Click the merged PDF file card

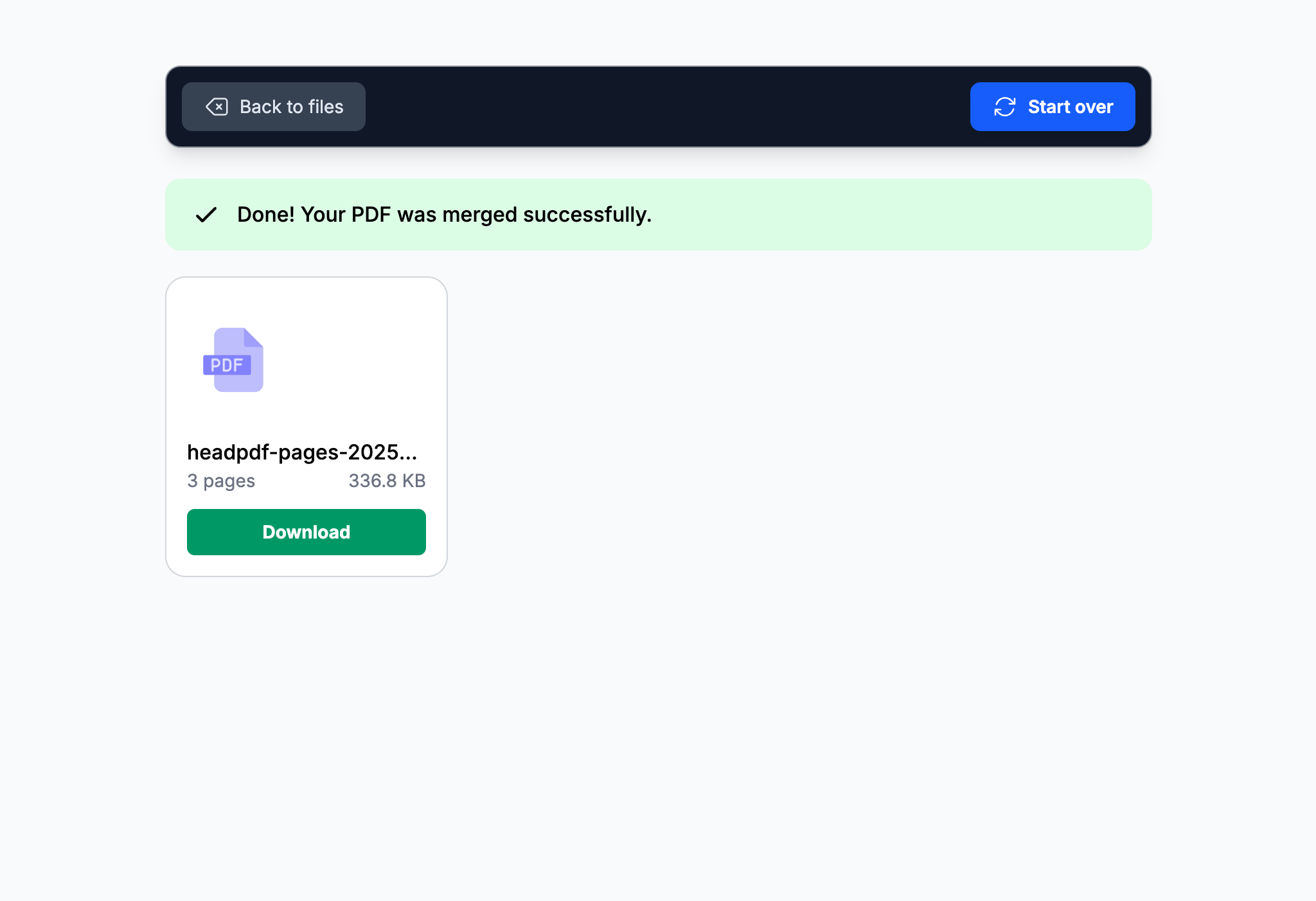pyautogui.click(x=307, y=424)
